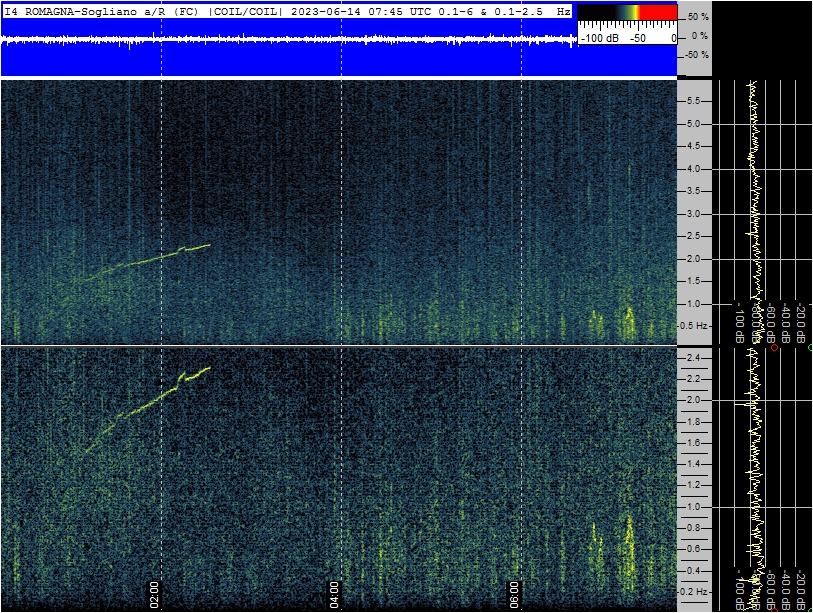The image size is (813, 613).
Task: Click the '0 %' amplitude label
Action: [x=700, y=36]
